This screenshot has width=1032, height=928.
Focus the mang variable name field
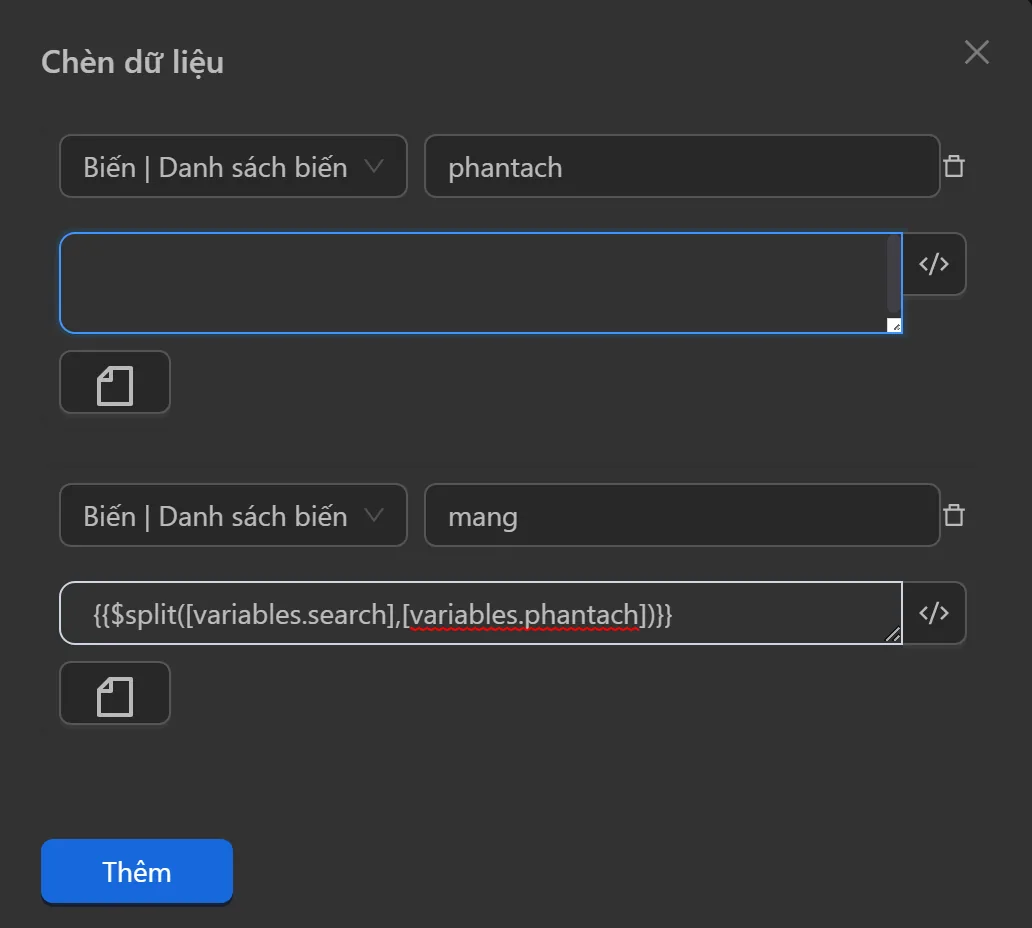coord(680,517)
